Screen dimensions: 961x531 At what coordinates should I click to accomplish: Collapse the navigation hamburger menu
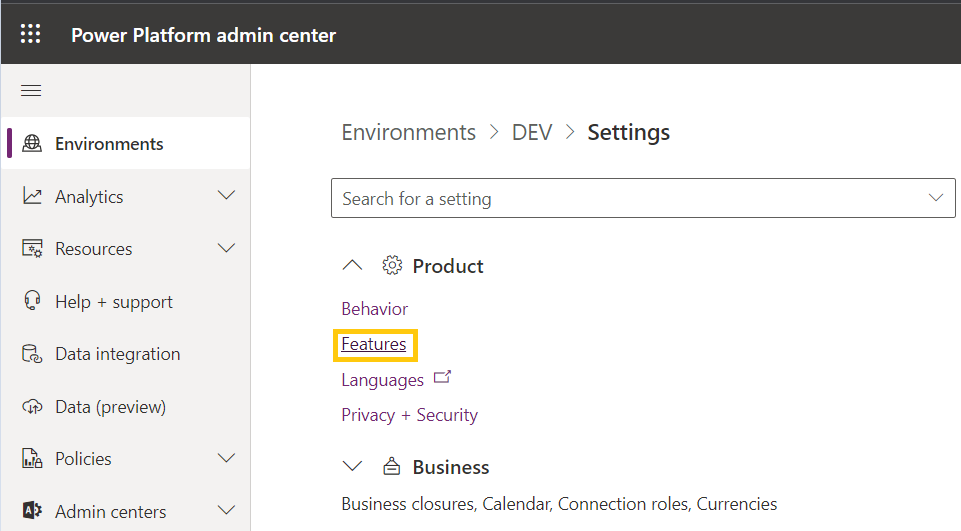31,91
